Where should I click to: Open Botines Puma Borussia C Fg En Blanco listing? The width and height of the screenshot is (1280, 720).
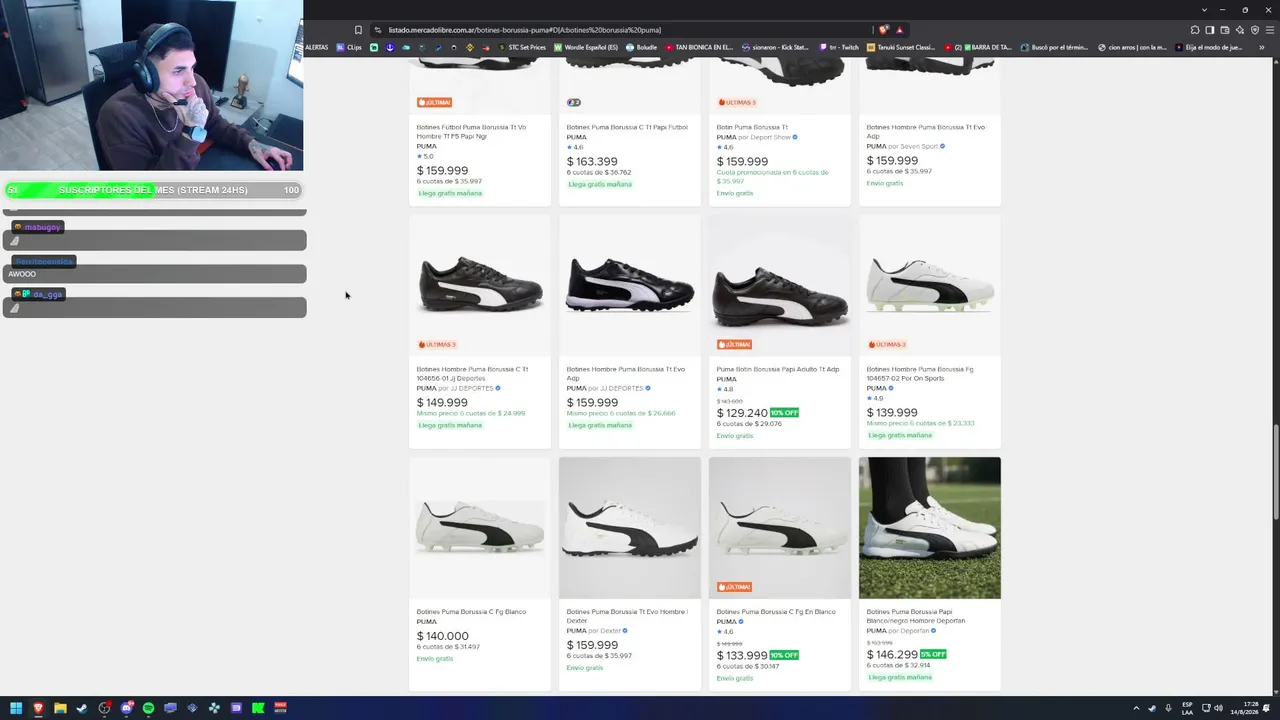click(x=776, y=612)
